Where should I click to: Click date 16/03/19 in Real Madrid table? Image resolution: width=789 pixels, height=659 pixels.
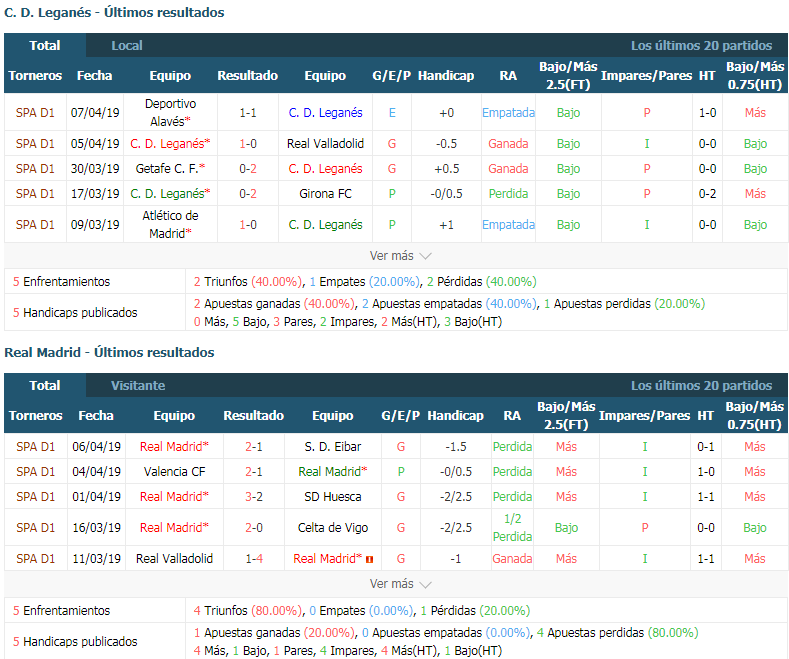pos(96,528)
